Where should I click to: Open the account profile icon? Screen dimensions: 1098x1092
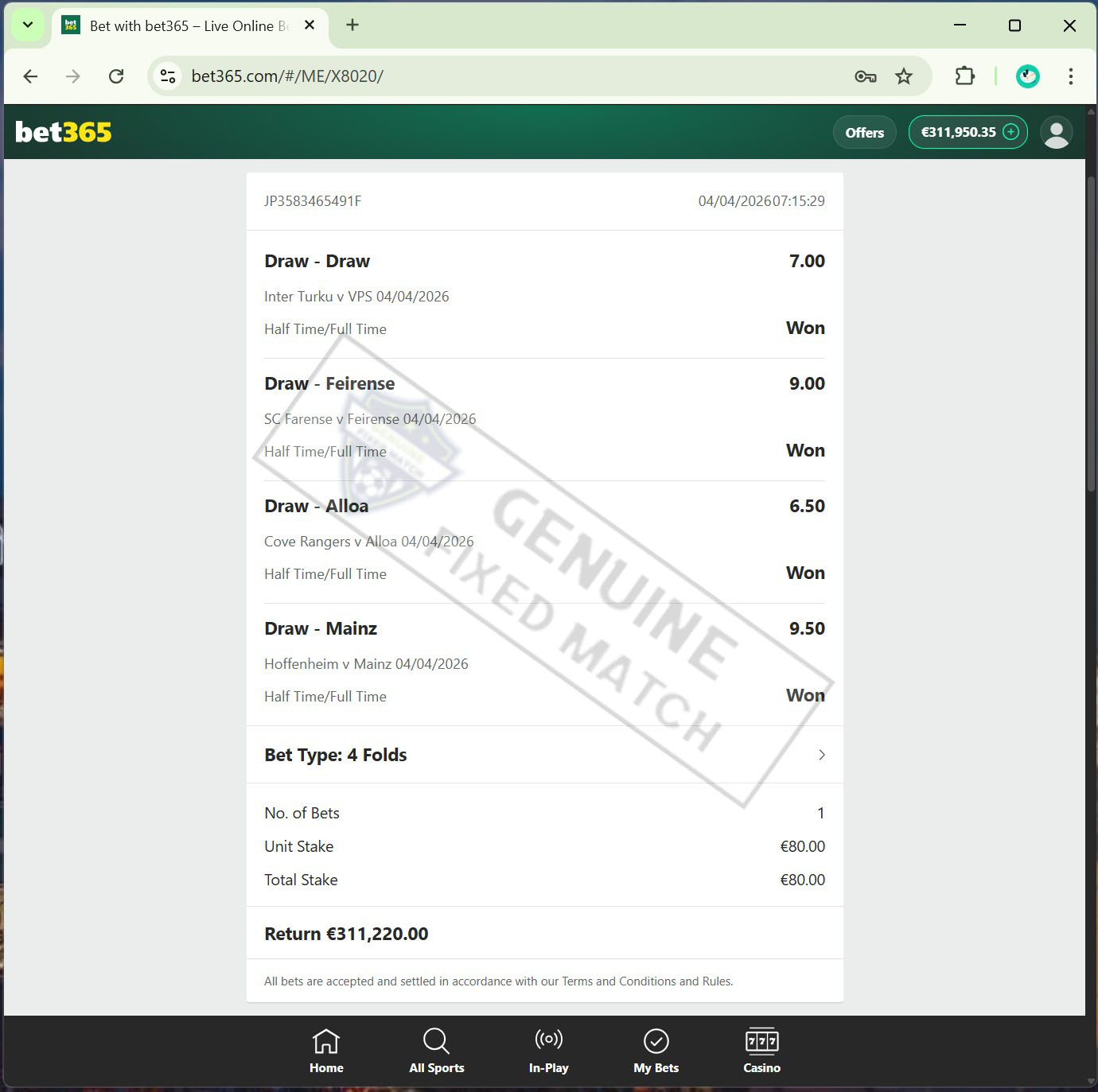(1057, 132)
